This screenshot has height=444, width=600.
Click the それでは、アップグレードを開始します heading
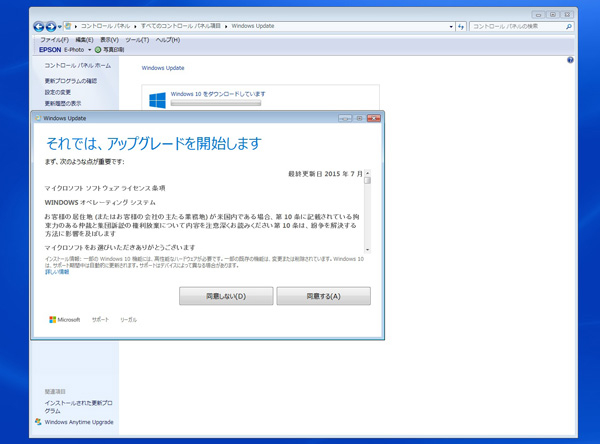click(153, 144)
